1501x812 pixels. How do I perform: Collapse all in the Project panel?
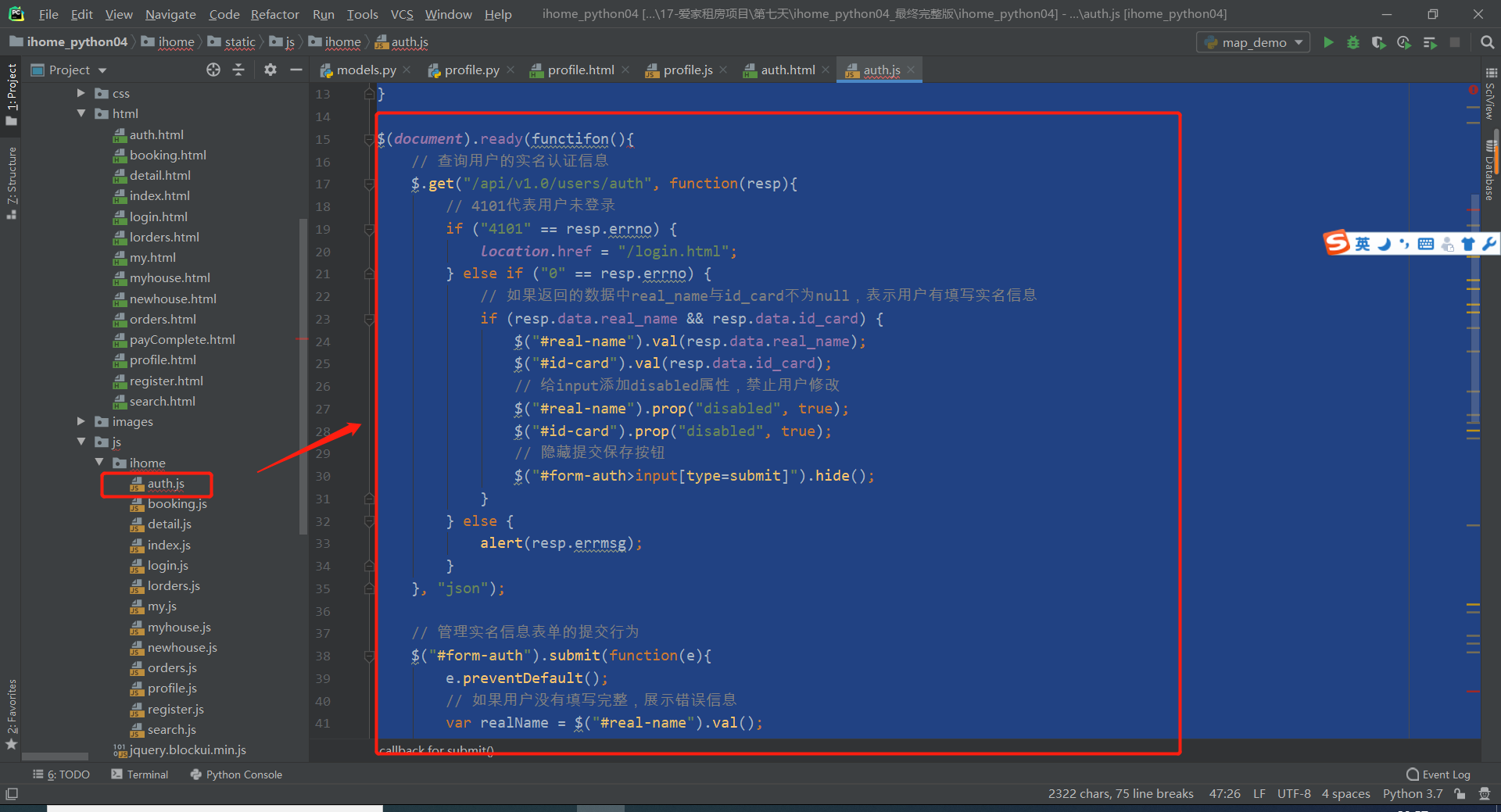pos(238,70)
